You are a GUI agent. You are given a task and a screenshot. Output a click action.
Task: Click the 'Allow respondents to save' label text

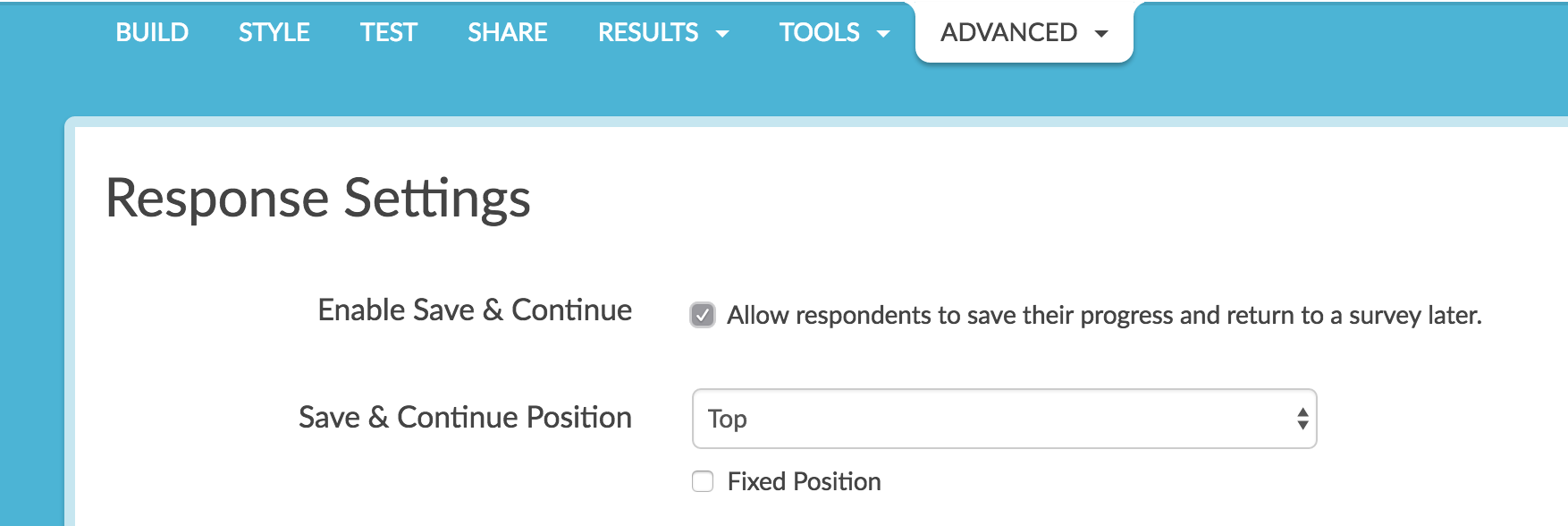(1104, 315)
